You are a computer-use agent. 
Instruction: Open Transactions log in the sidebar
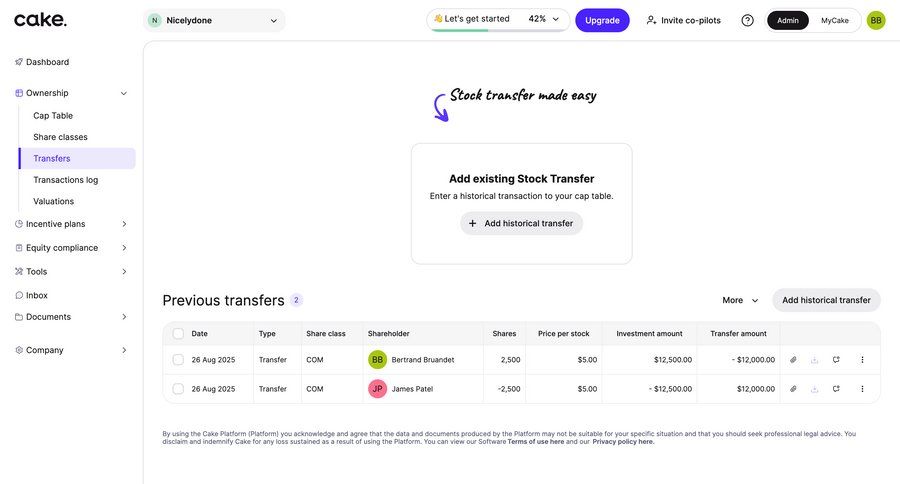point(65,180)
